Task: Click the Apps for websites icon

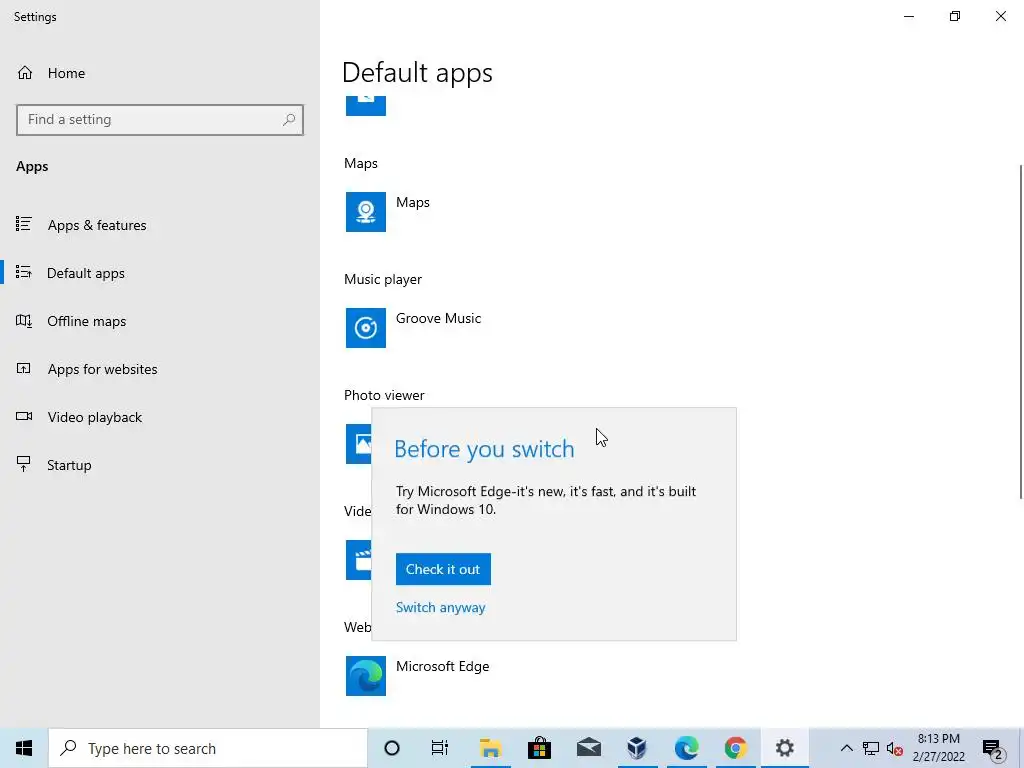Action: pos(24,368)
